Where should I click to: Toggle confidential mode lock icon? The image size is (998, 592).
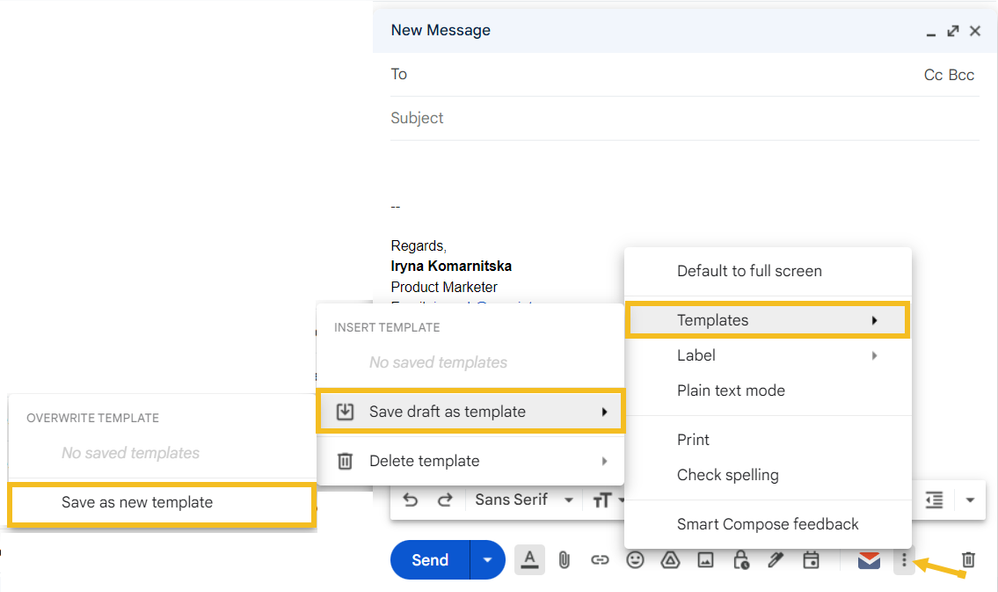pyautogui.click(x=741, y=560)
